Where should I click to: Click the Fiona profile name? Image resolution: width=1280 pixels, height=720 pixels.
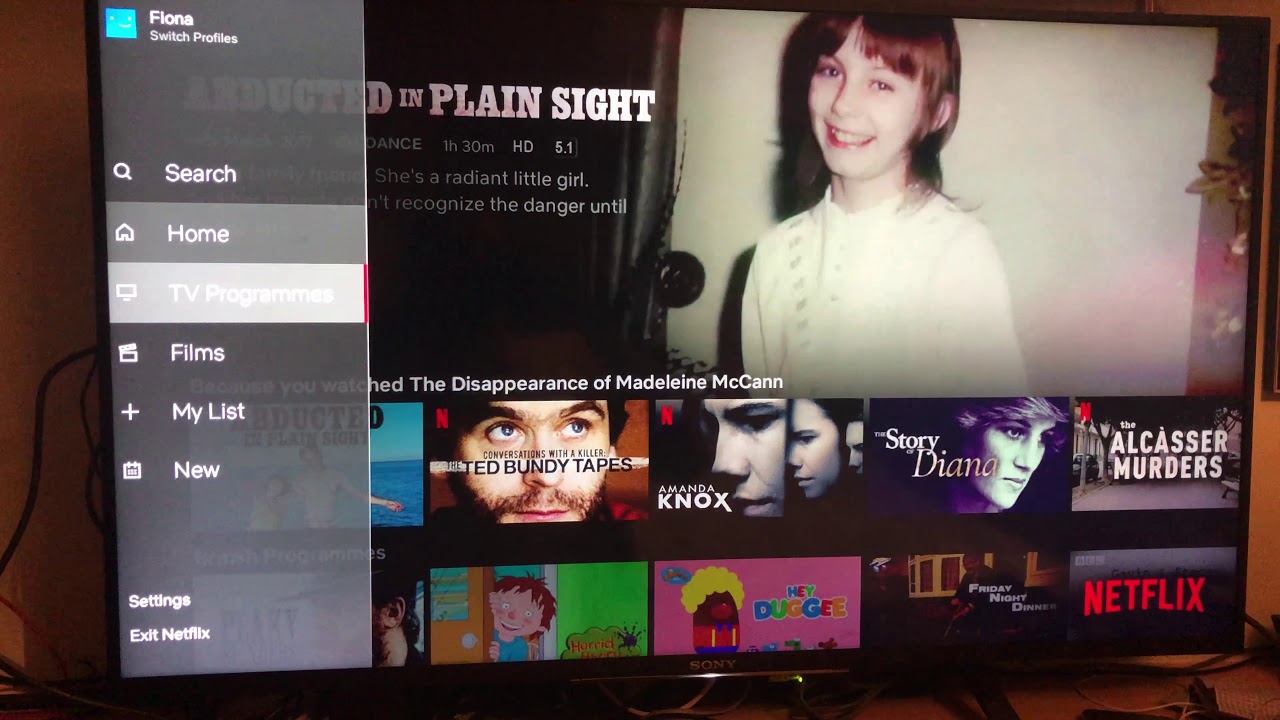pos(171,18)
